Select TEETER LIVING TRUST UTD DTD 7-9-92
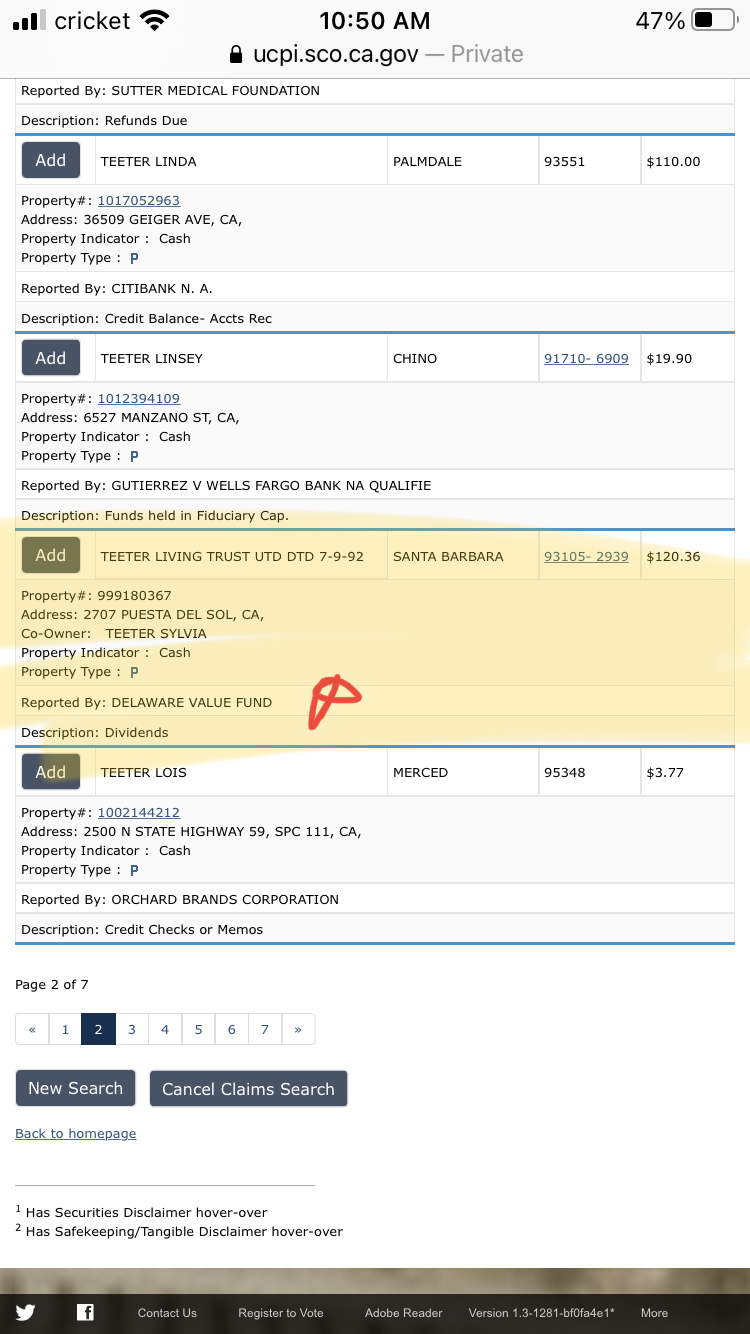Image resolution: width=750 pixels, height=1334 pixels. [x=232, y=557]
